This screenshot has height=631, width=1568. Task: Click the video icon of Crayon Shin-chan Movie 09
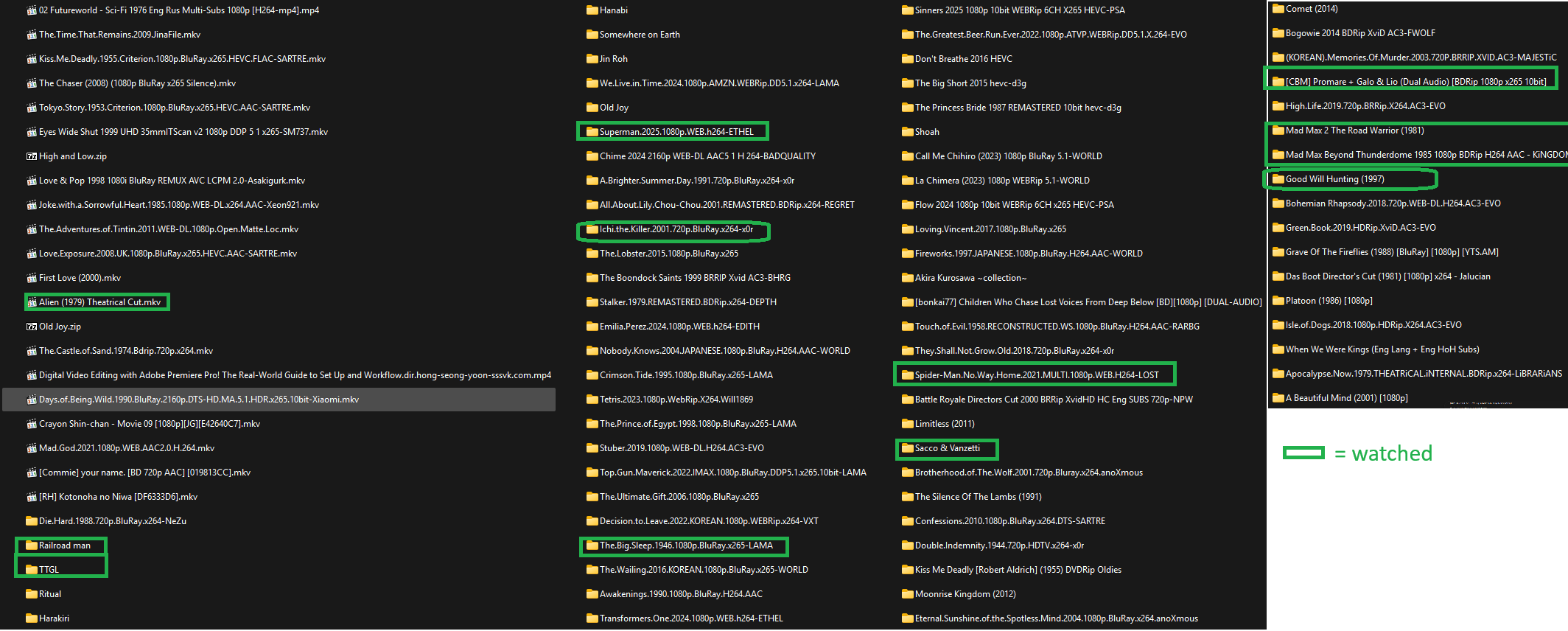tap(32, 424)
